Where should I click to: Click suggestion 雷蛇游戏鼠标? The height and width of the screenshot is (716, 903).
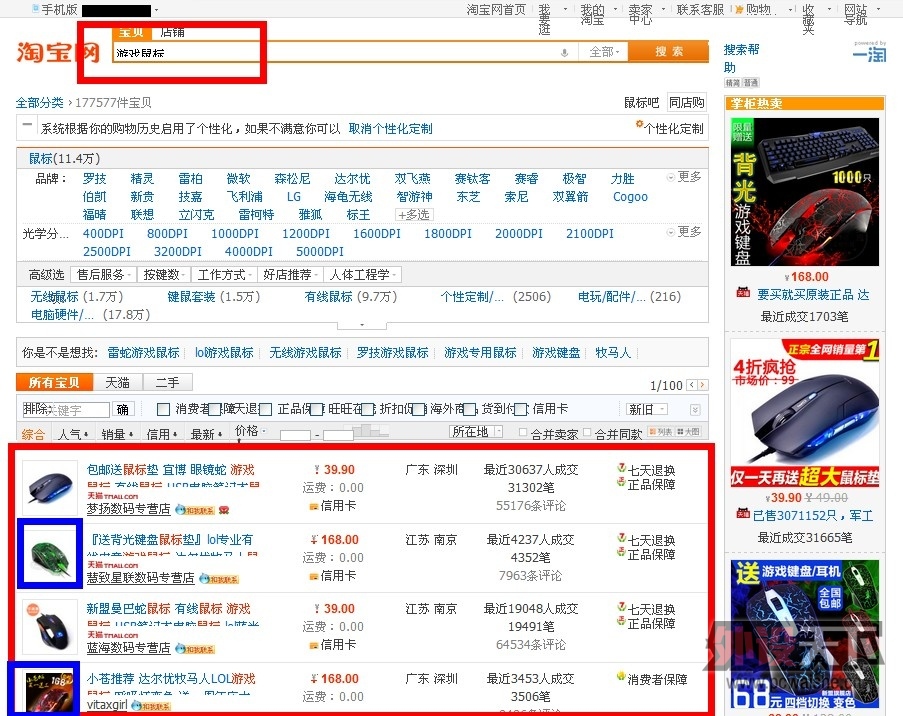coord(143,353)
